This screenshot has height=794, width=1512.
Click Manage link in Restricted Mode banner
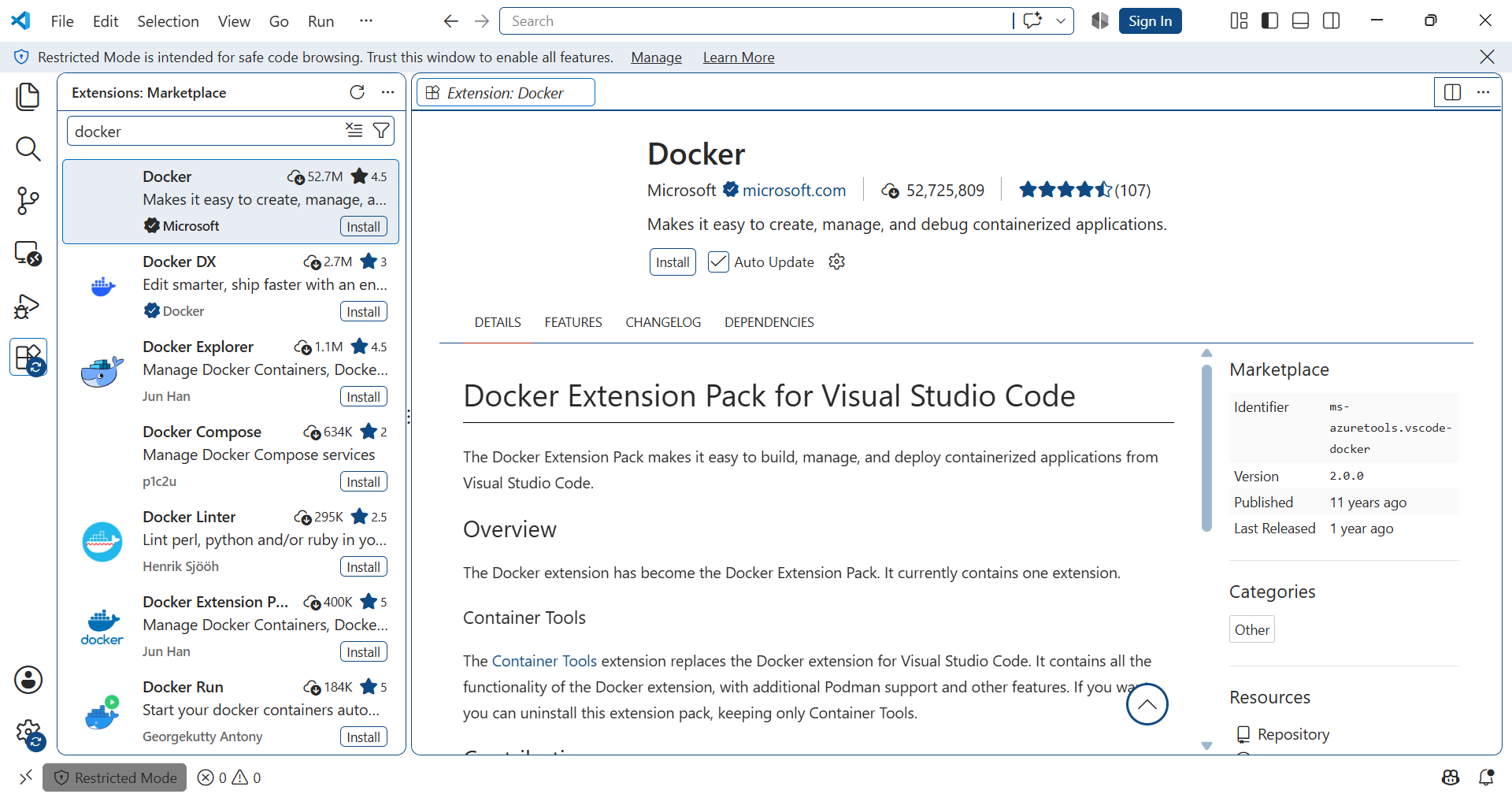click(656, 58)
